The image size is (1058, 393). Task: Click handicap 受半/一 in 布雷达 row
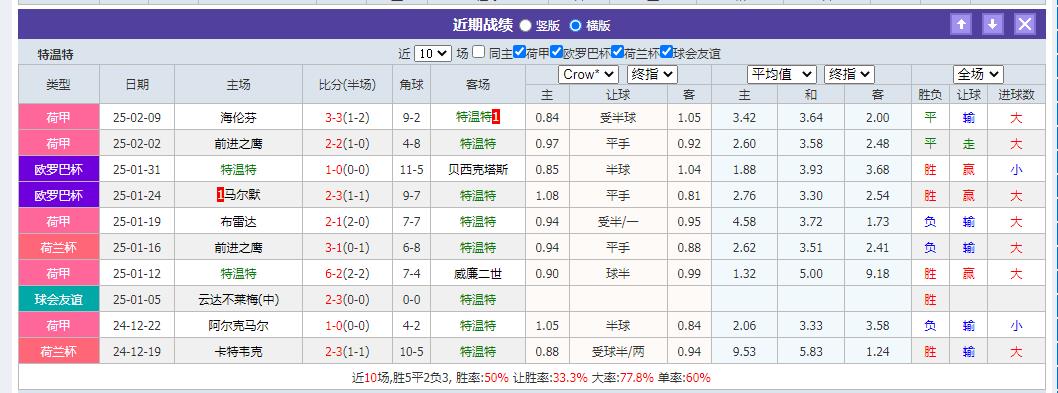(x=618, y=221)
